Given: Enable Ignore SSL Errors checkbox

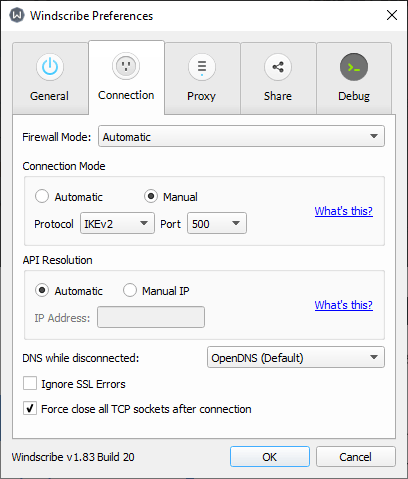Looking at the screenshot, I should (30, 383).
